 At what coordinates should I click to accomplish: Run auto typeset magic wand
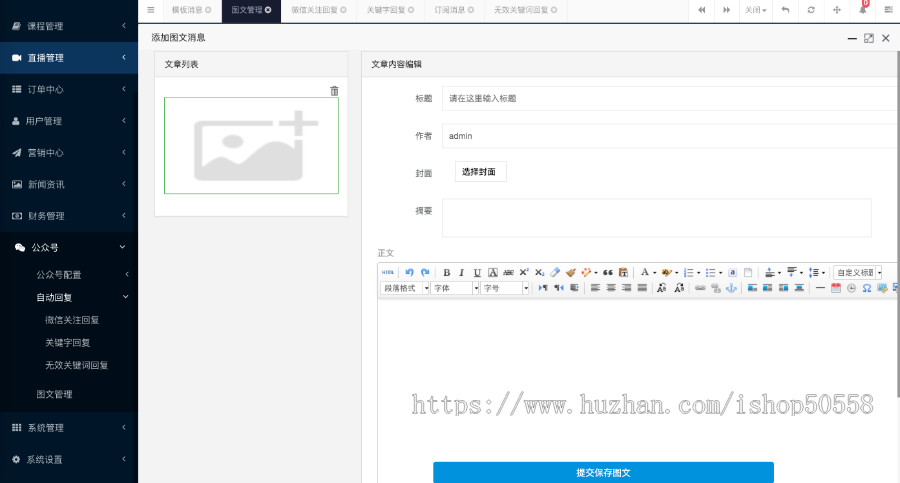coord(586,272)
